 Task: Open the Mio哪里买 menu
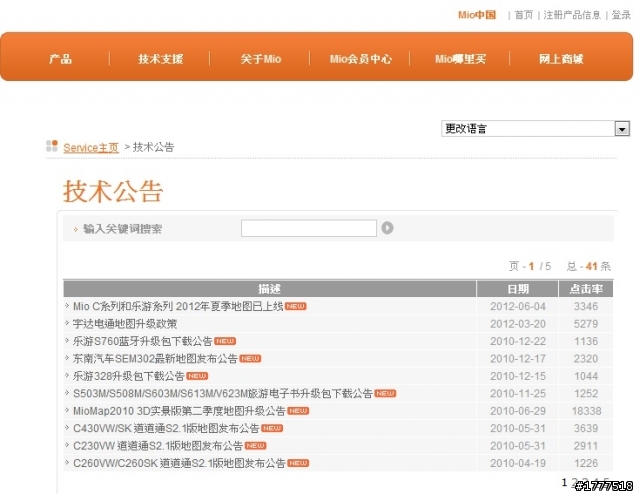[x=460, y=59]
